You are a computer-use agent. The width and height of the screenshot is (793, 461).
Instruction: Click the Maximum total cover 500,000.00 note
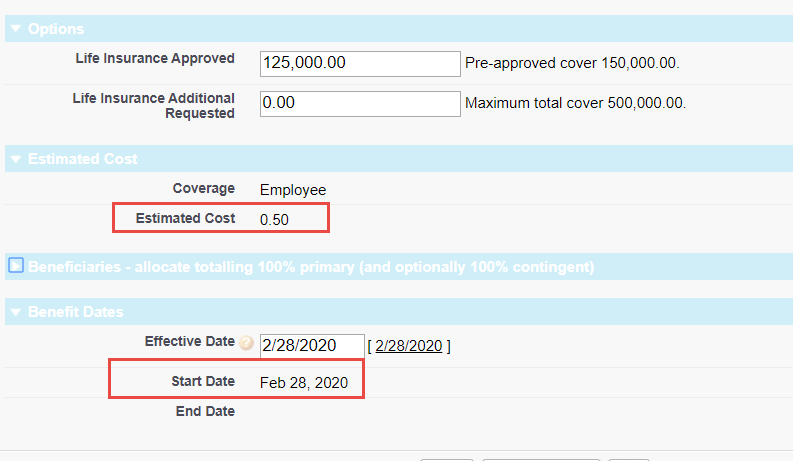pos(576,103)
